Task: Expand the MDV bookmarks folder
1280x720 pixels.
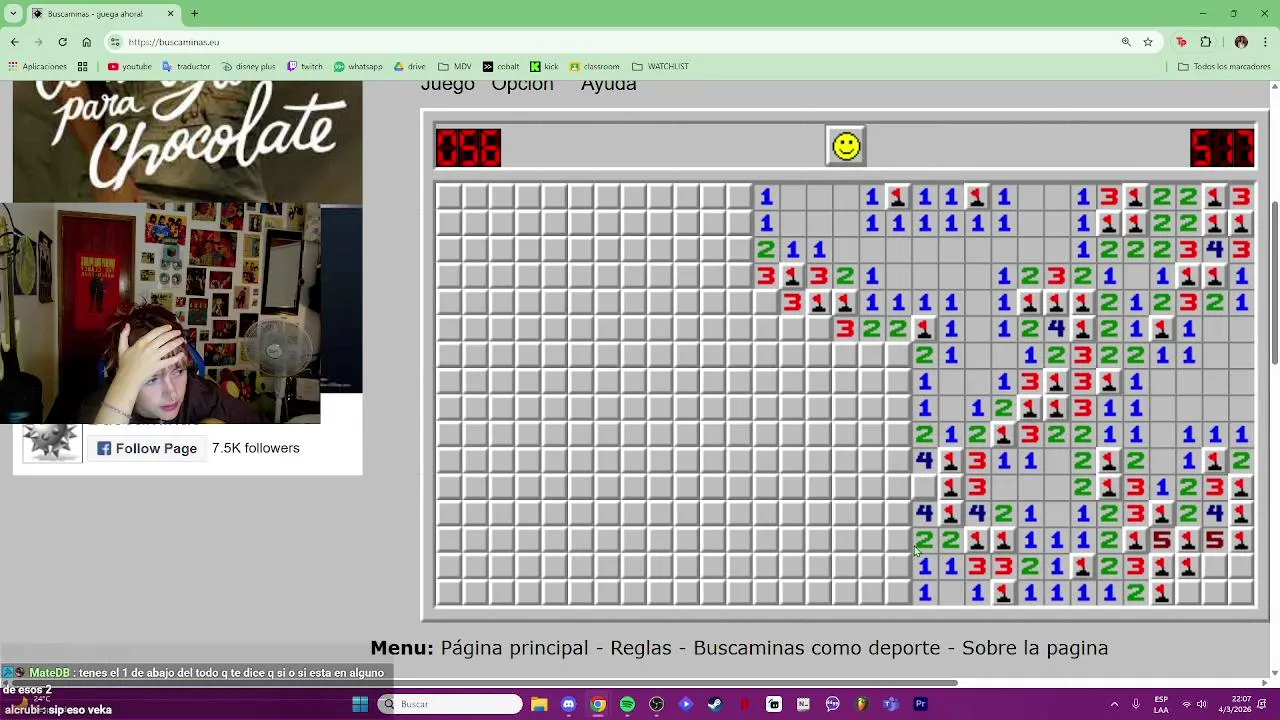Action: pyautogui.click(x=454, y=67)
